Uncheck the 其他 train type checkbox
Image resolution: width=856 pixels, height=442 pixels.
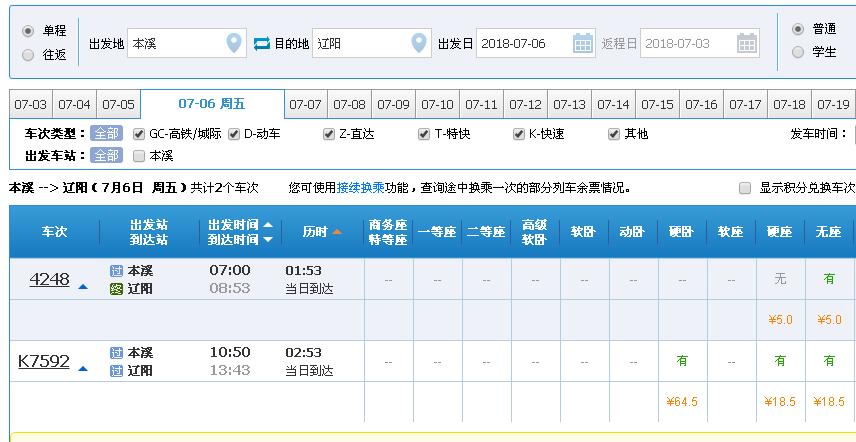(614, 134)
